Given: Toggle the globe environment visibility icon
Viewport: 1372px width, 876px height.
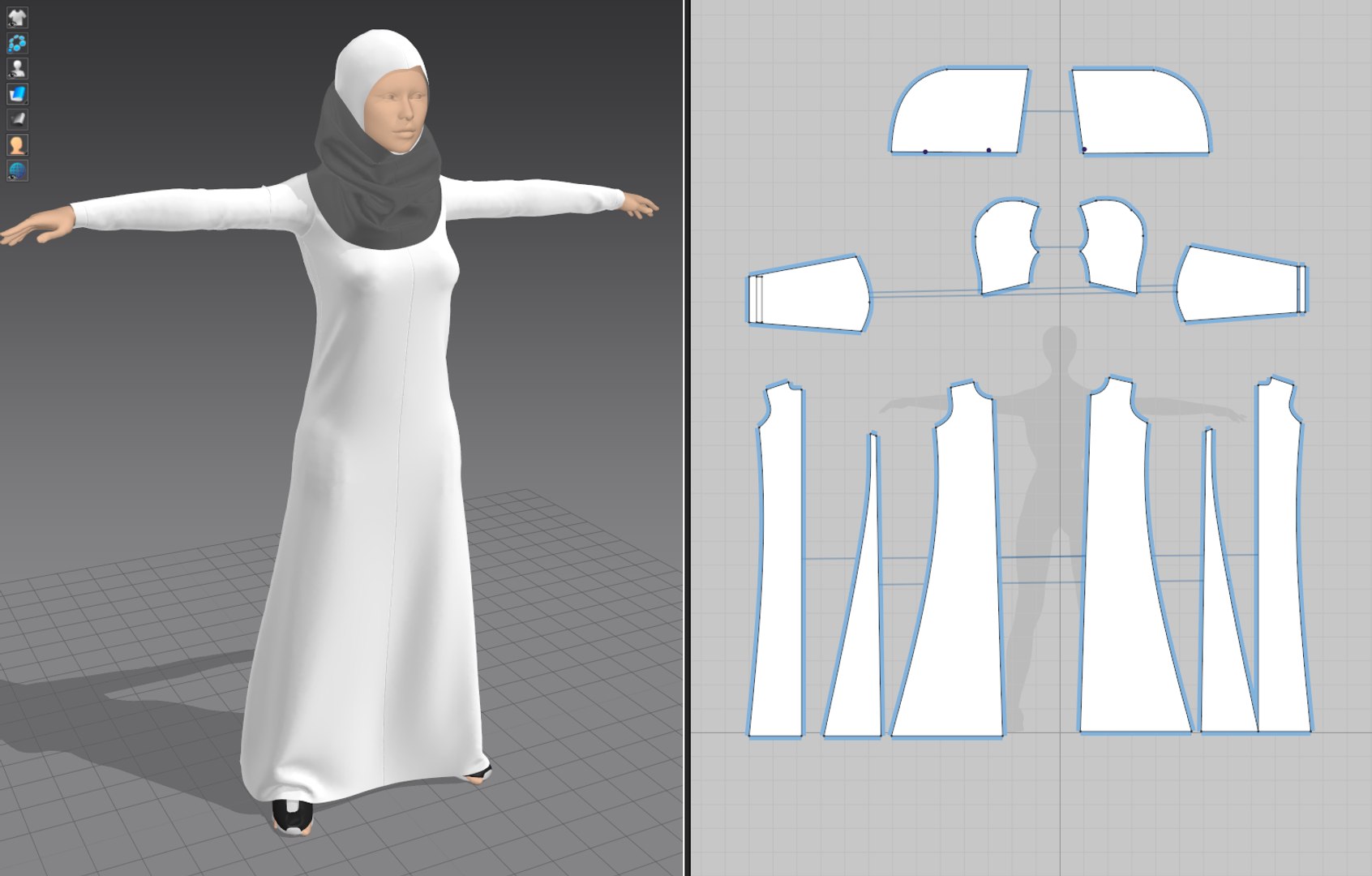Looking at the screenshot, I should pos(17,170).
